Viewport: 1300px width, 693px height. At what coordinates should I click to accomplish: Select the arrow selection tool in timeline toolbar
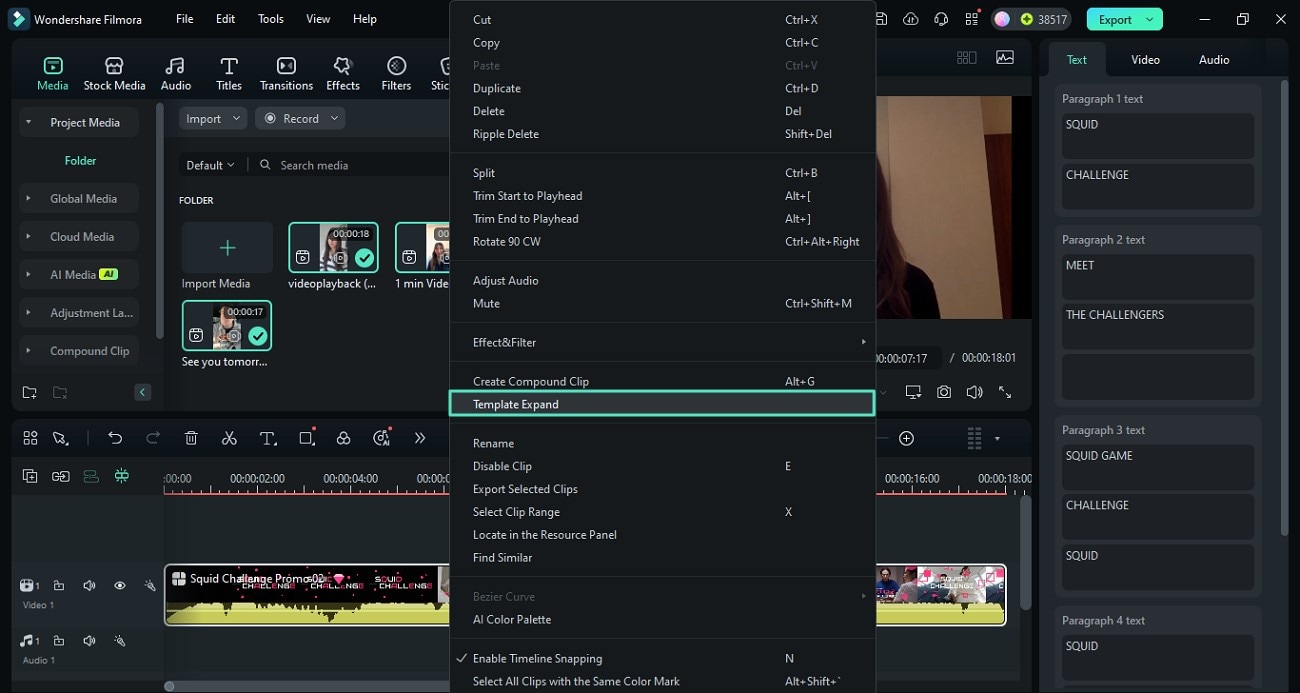[61, 438]
